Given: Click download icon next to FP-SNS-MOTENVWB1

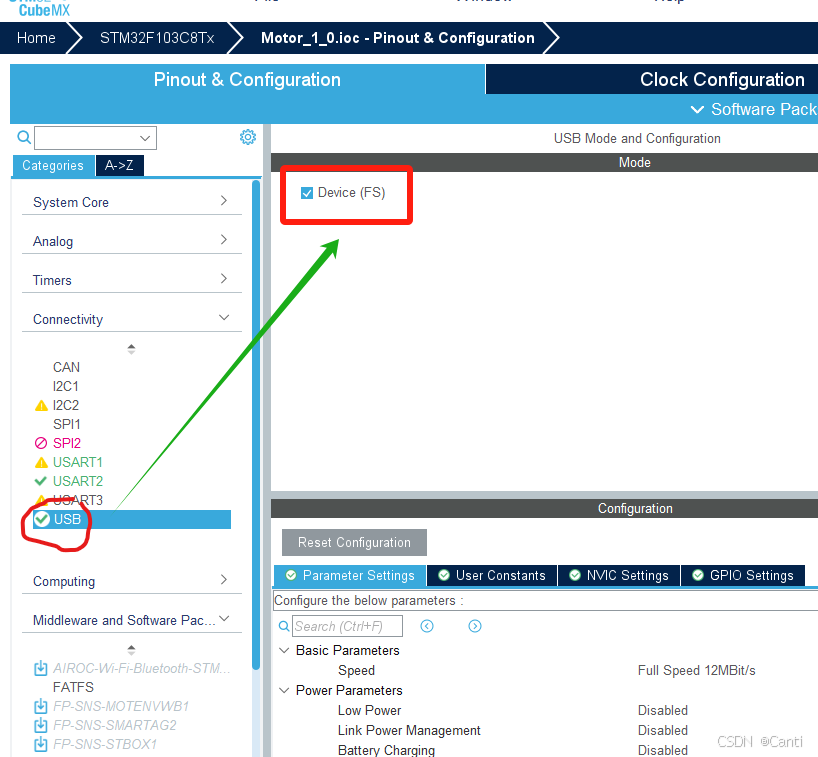Looking at the screenshot, I should pos(41,706).
